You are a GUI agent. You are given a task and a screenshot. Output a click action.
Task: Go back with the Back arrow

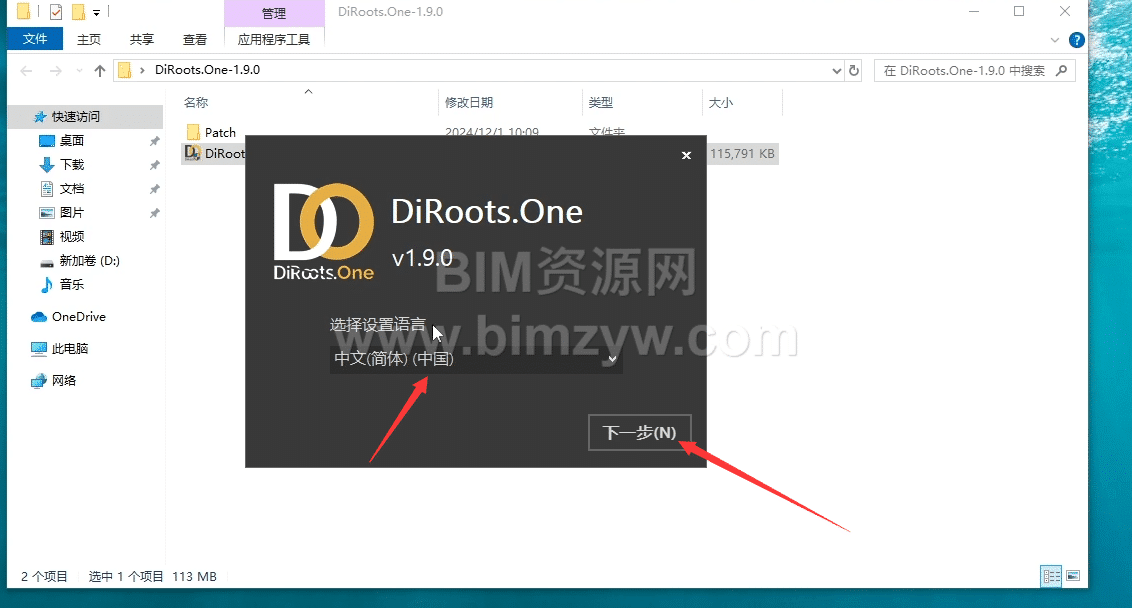point(27,70)
